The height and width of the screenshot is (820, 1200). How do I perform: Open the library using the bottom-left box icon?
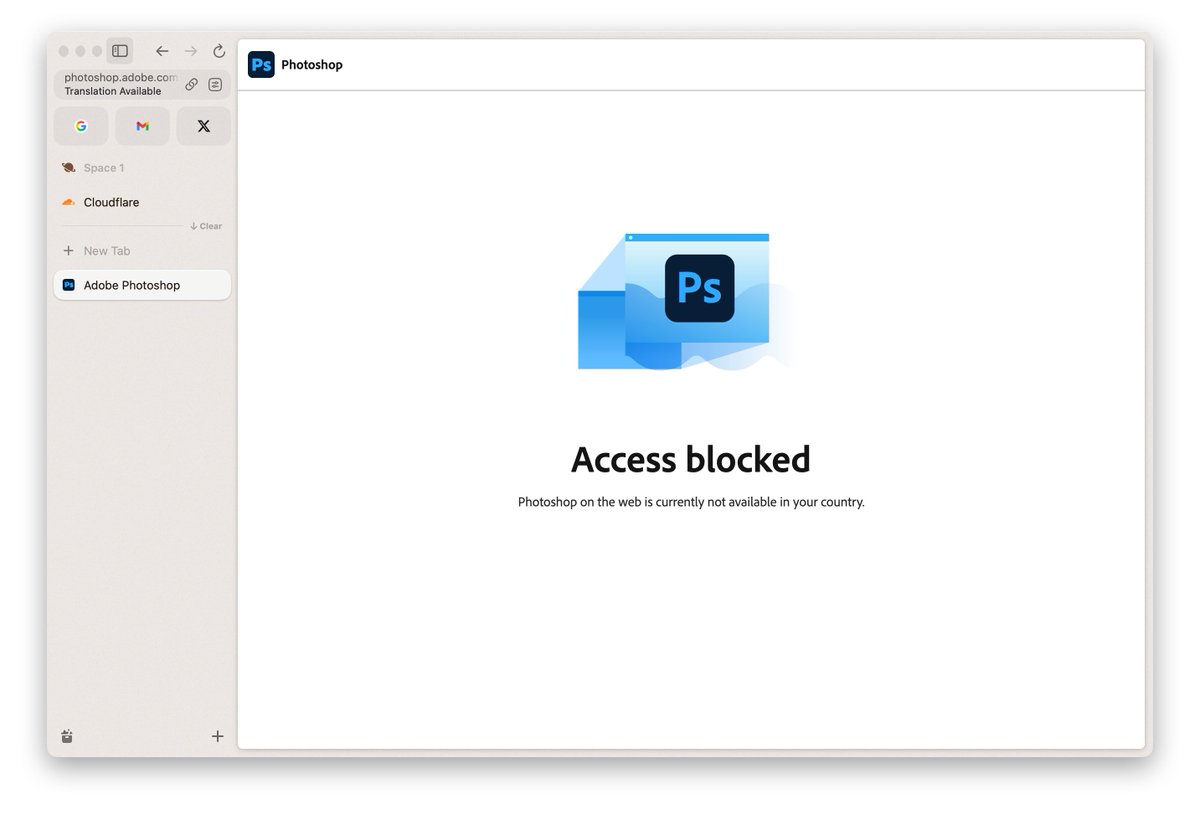tap(66, 736)
